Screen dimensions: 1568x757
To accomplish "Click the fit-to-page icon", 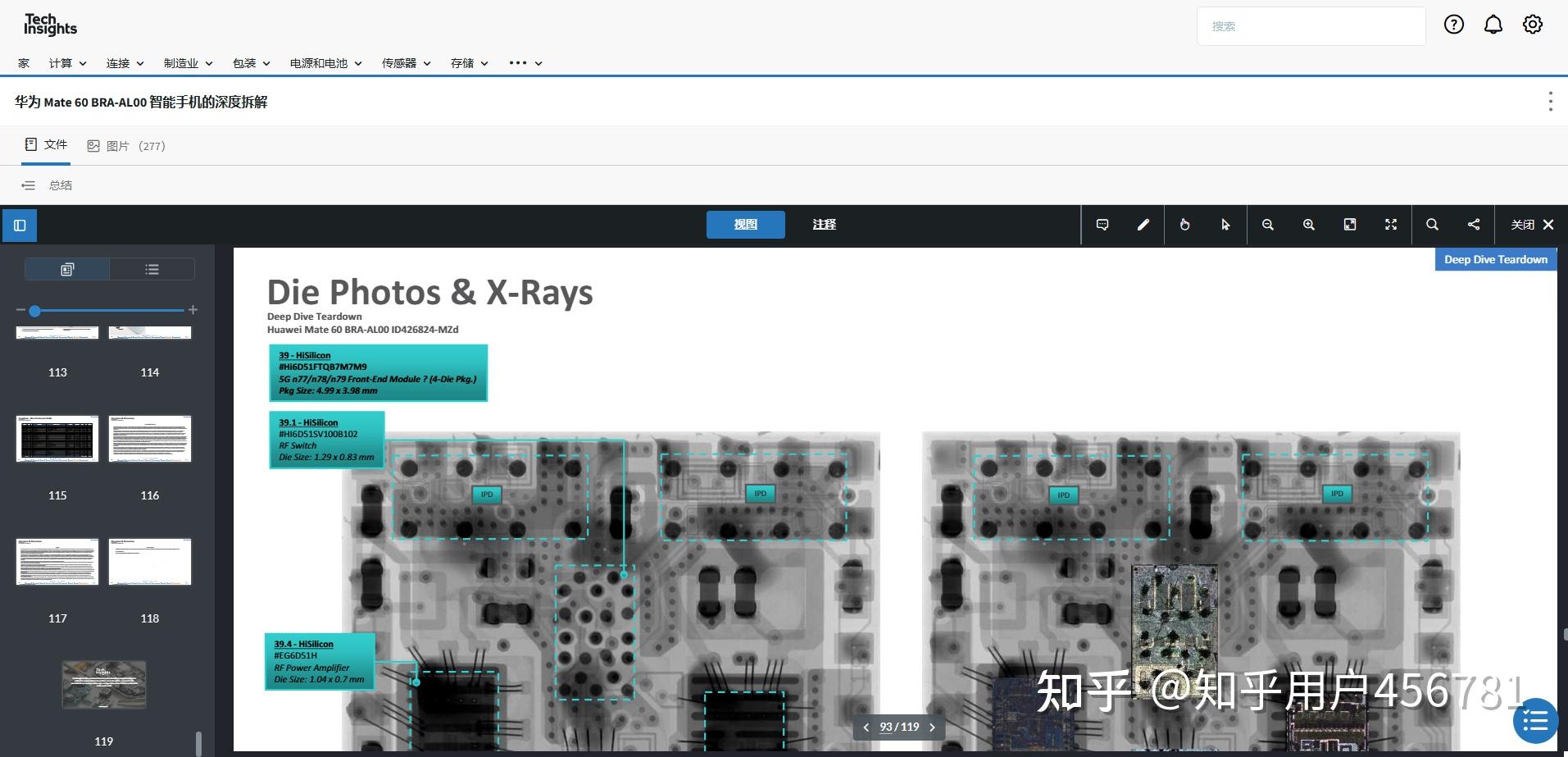I will click(x=1350, y=225).
